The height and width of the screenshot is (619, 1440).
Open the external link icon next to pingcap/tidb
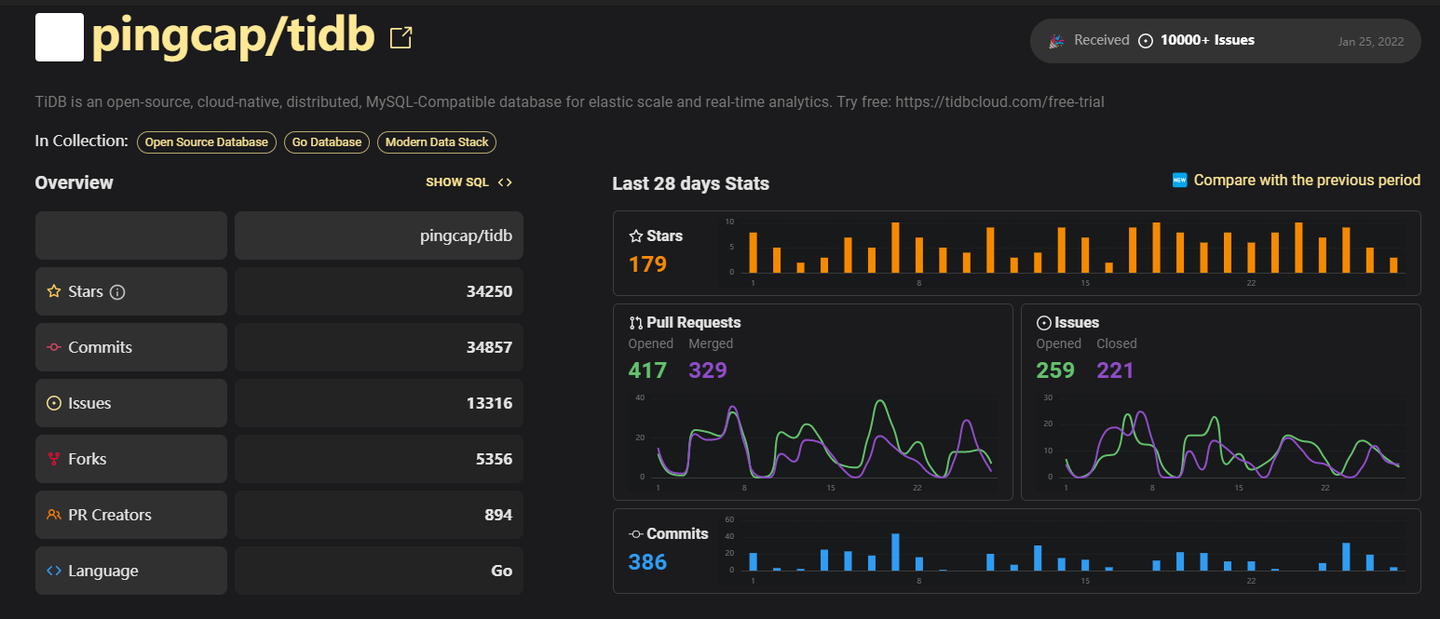click(400, 36)
